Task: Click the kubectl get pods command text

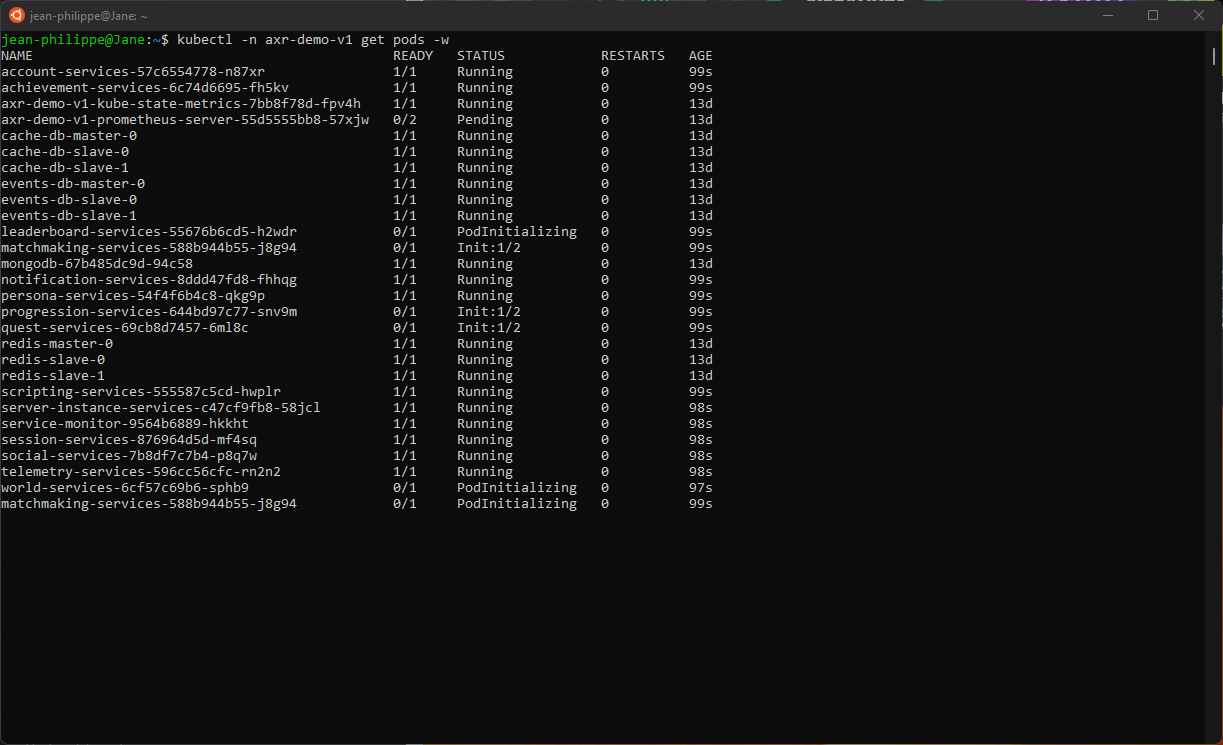Action: click(x=313, y=40)
